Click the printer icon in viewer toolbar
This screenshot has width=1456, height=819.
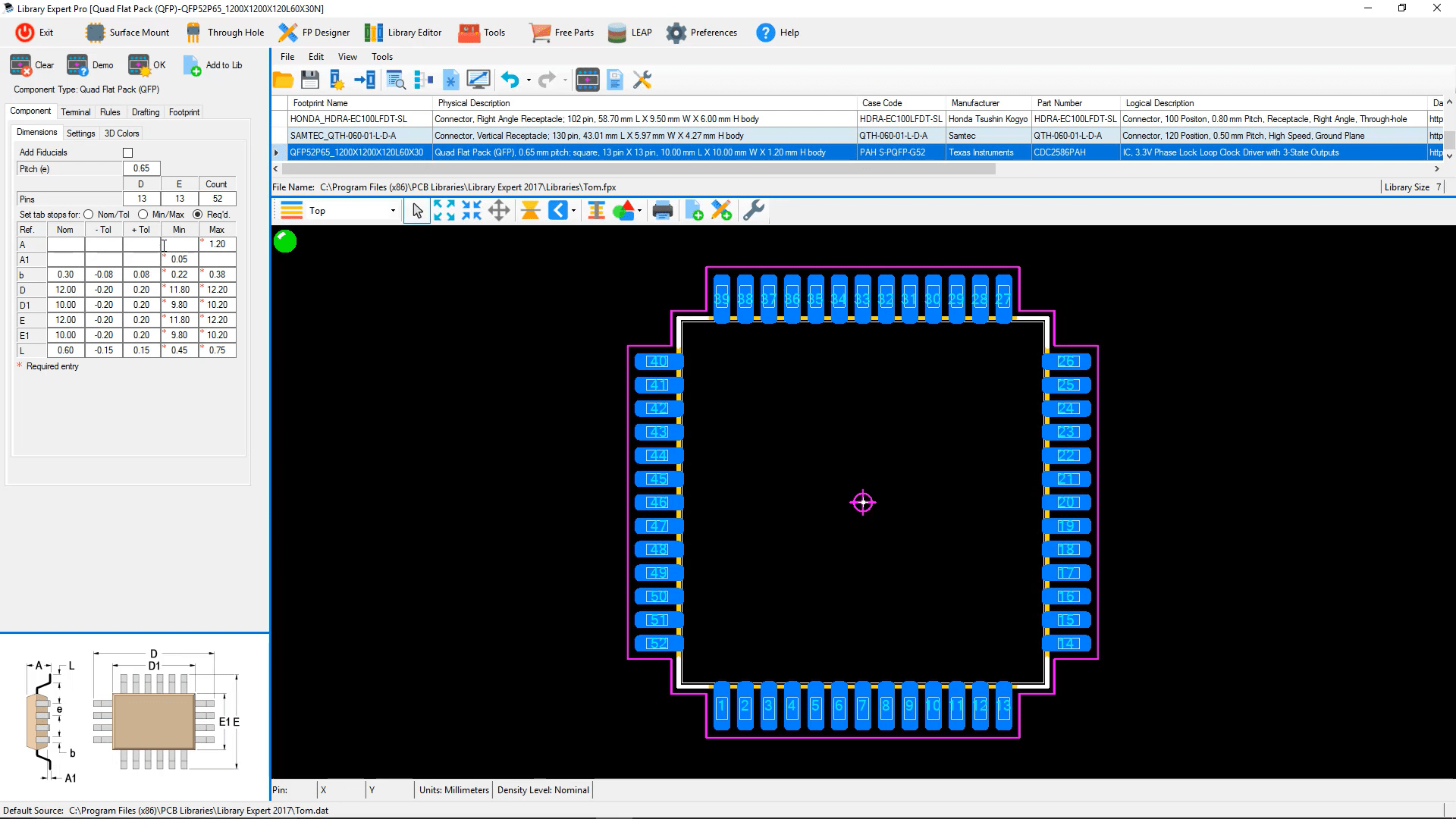(663, 211)
